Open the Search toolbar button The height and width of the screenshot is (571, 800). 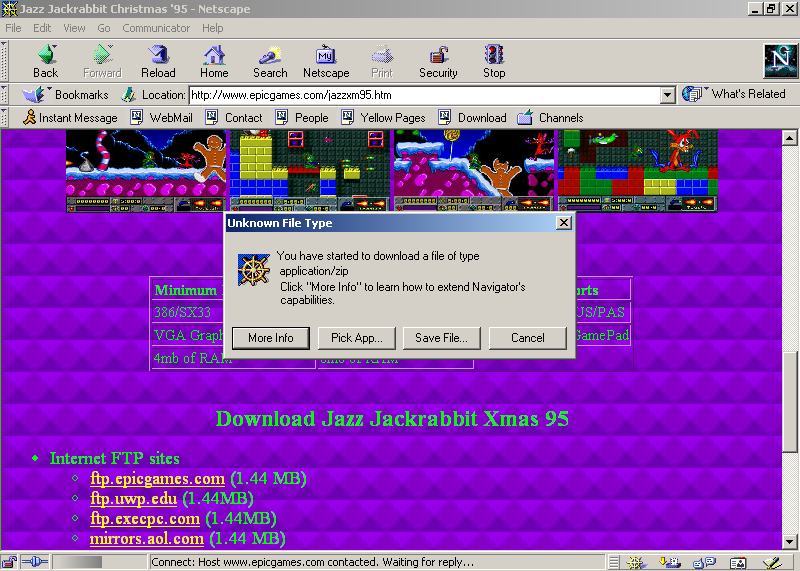click(270, 61)
